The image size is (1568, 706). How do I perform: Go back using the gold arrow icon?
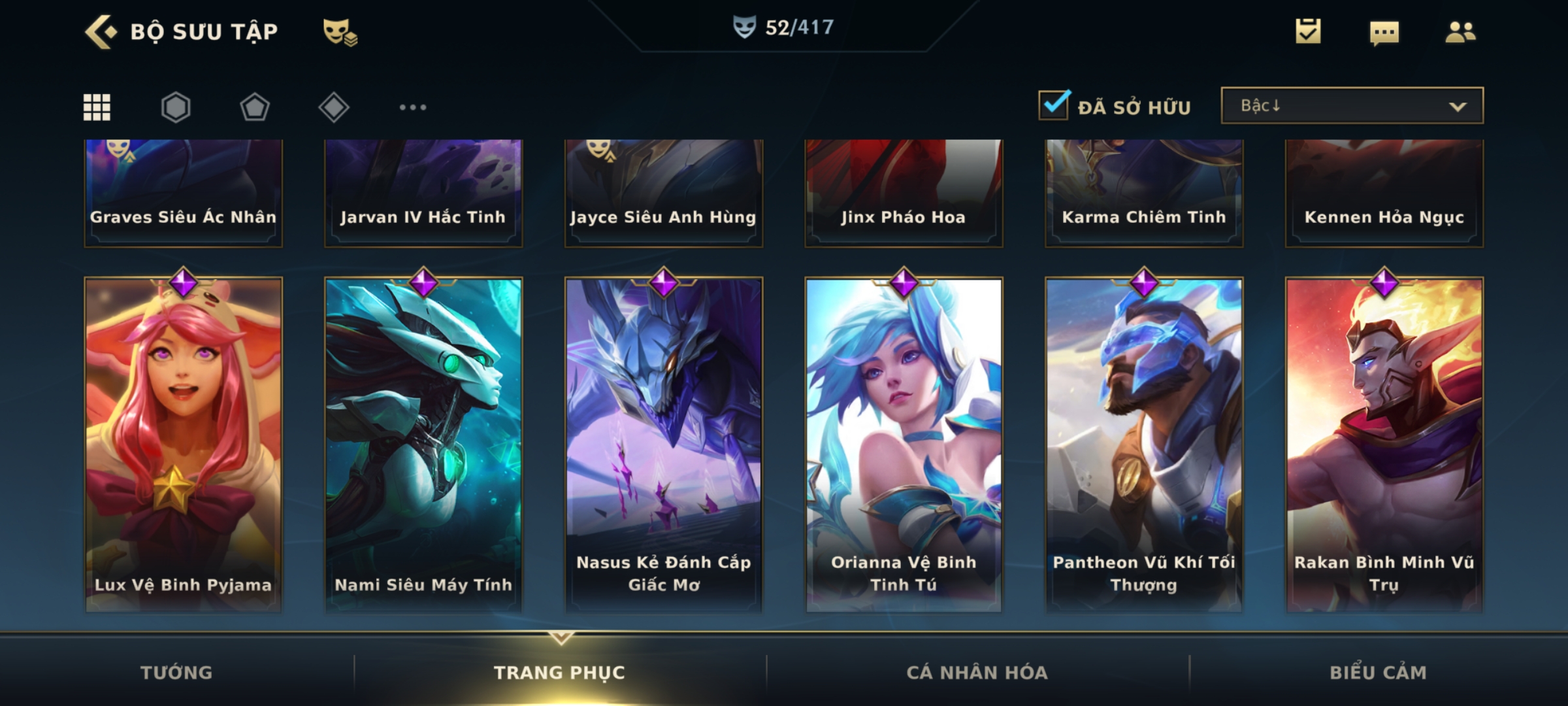[x=101, y=32]
